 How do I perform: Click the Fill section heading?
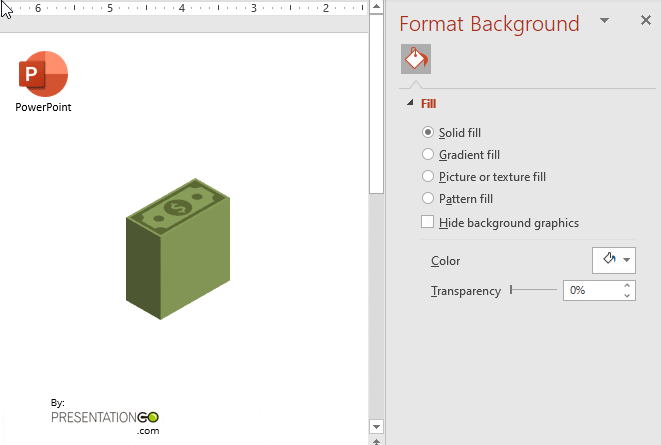428,104
